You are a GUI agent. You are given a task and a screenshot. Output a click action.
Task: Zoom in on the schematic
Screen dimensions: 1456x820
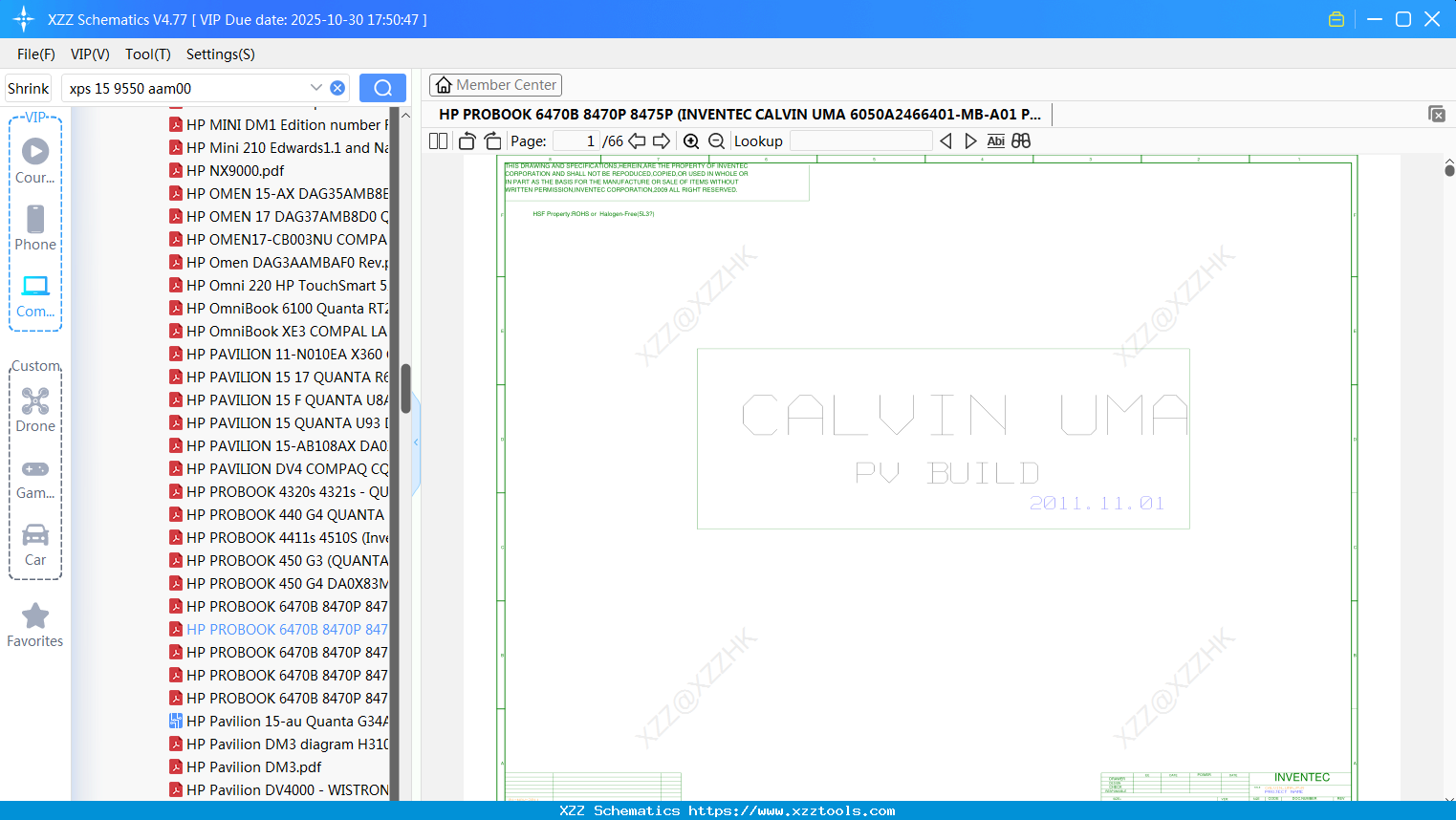pyautogui.click(x=691, y=140)
